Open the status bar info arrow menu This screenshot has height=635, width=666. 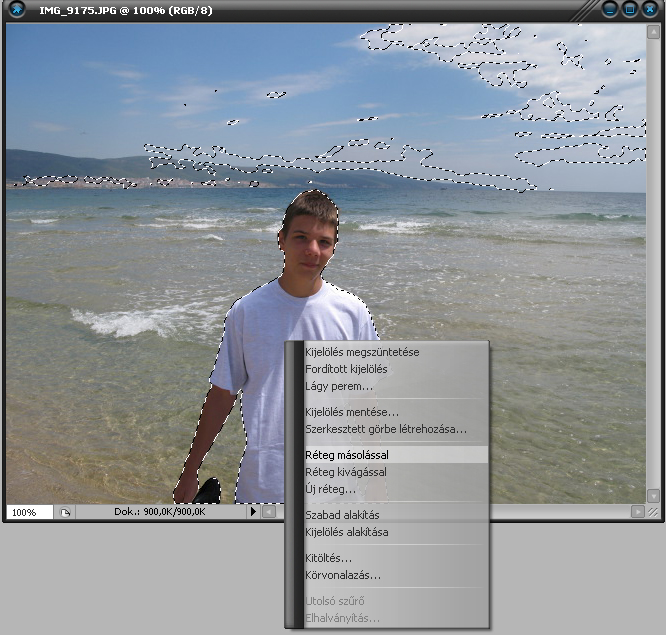tap(253, 512)
